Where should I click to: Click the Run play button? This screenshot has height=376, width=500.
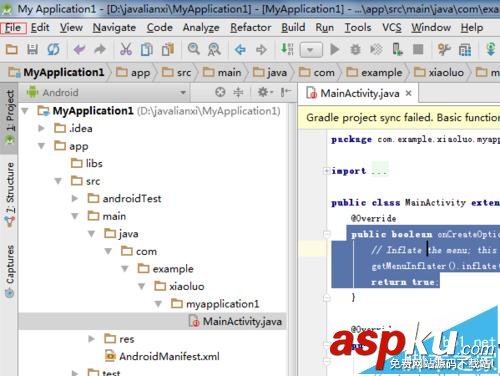click(335, 50)
